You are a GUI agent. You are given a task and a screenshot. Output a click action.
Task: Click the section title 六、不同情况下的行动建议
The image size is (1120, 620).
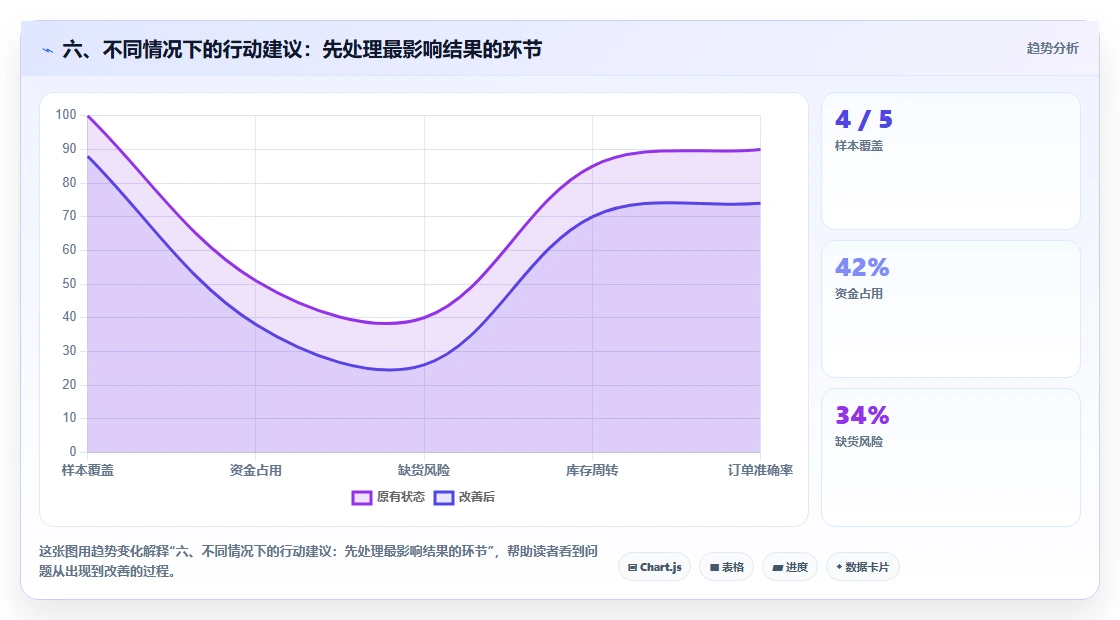pos(302,49)
